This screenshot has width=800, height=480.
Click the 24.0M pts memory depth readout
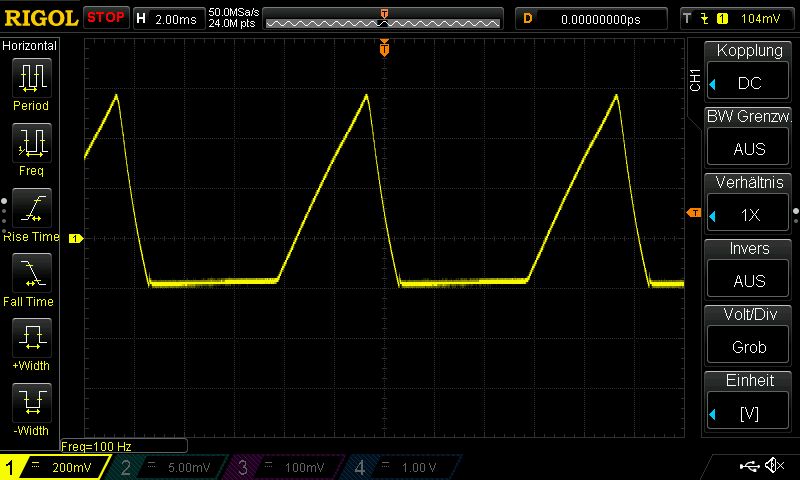pyautogui.click(x=232, y=23)
